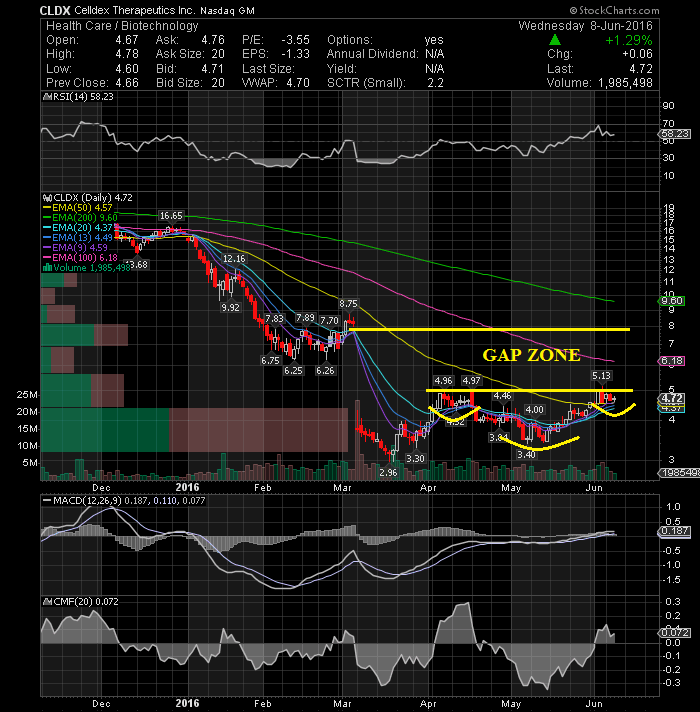Click the 'Health Care / Biotechnology' sector text

(x=122, y=26)
